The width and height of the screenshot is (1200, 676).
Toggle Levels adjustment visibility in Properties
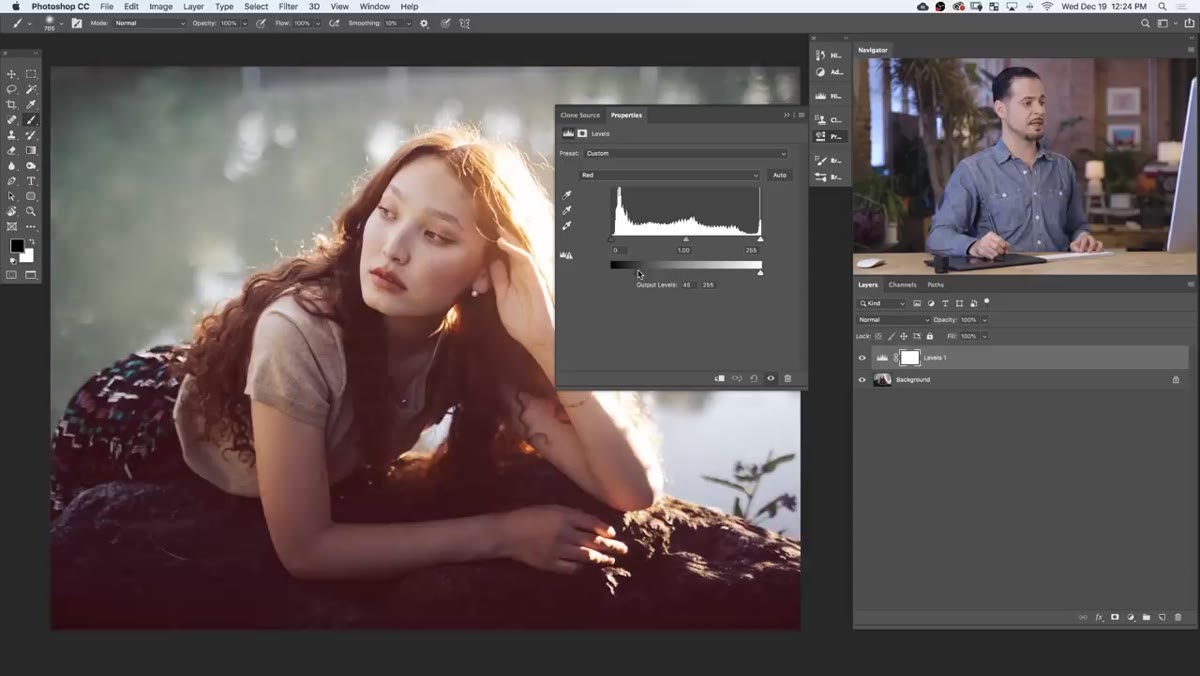coord(770,378)
